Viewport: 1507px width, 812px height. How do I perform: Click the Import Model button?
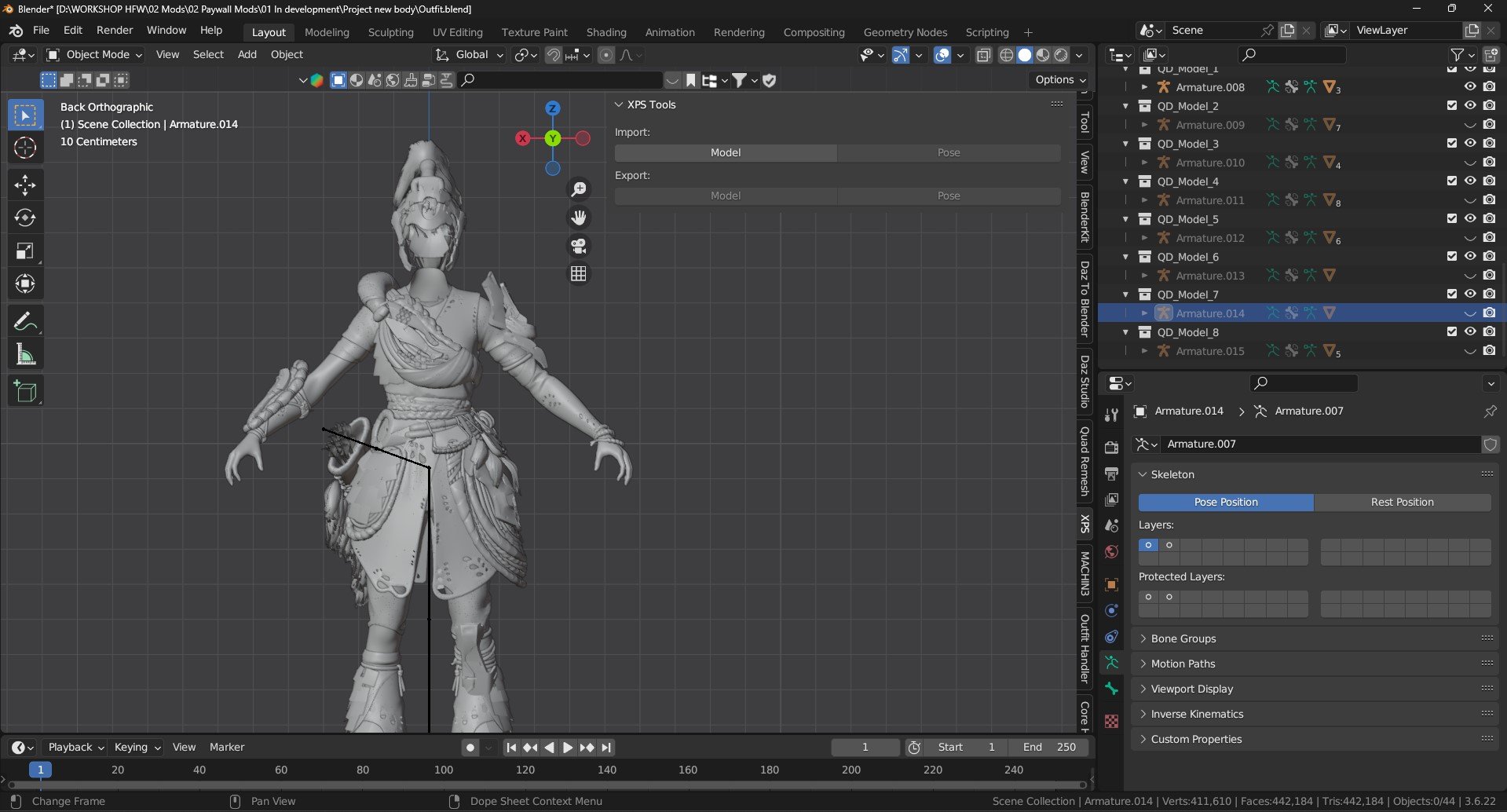(725, 152)
